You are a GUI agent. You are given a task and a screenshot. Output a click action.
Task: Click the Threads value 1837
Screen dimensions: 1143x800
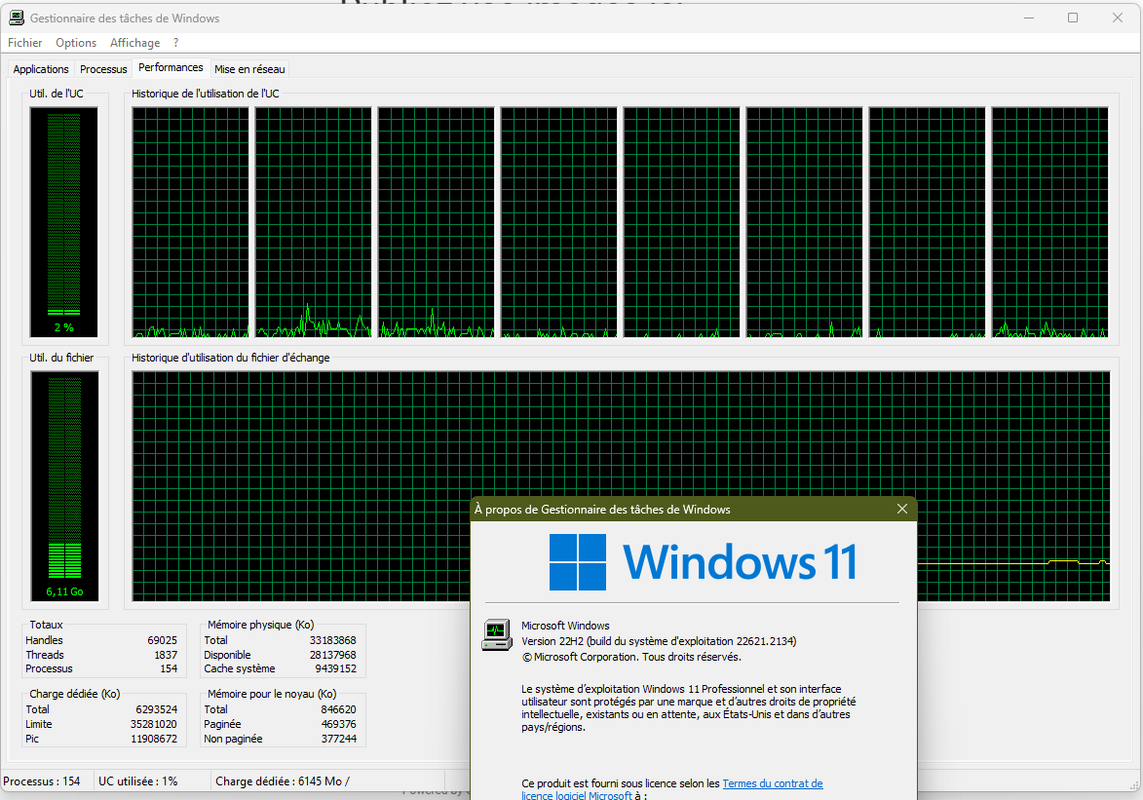pos(165,655)
